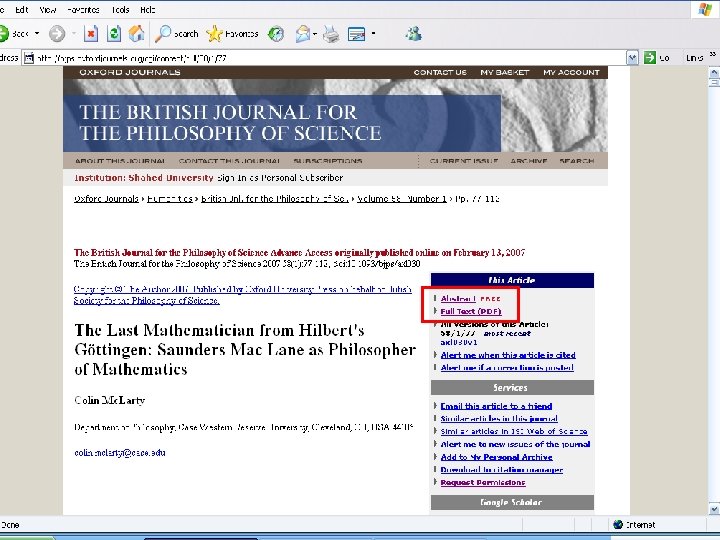Open the Edit menu
Screen dimensions: 720x540
(22, 10)
